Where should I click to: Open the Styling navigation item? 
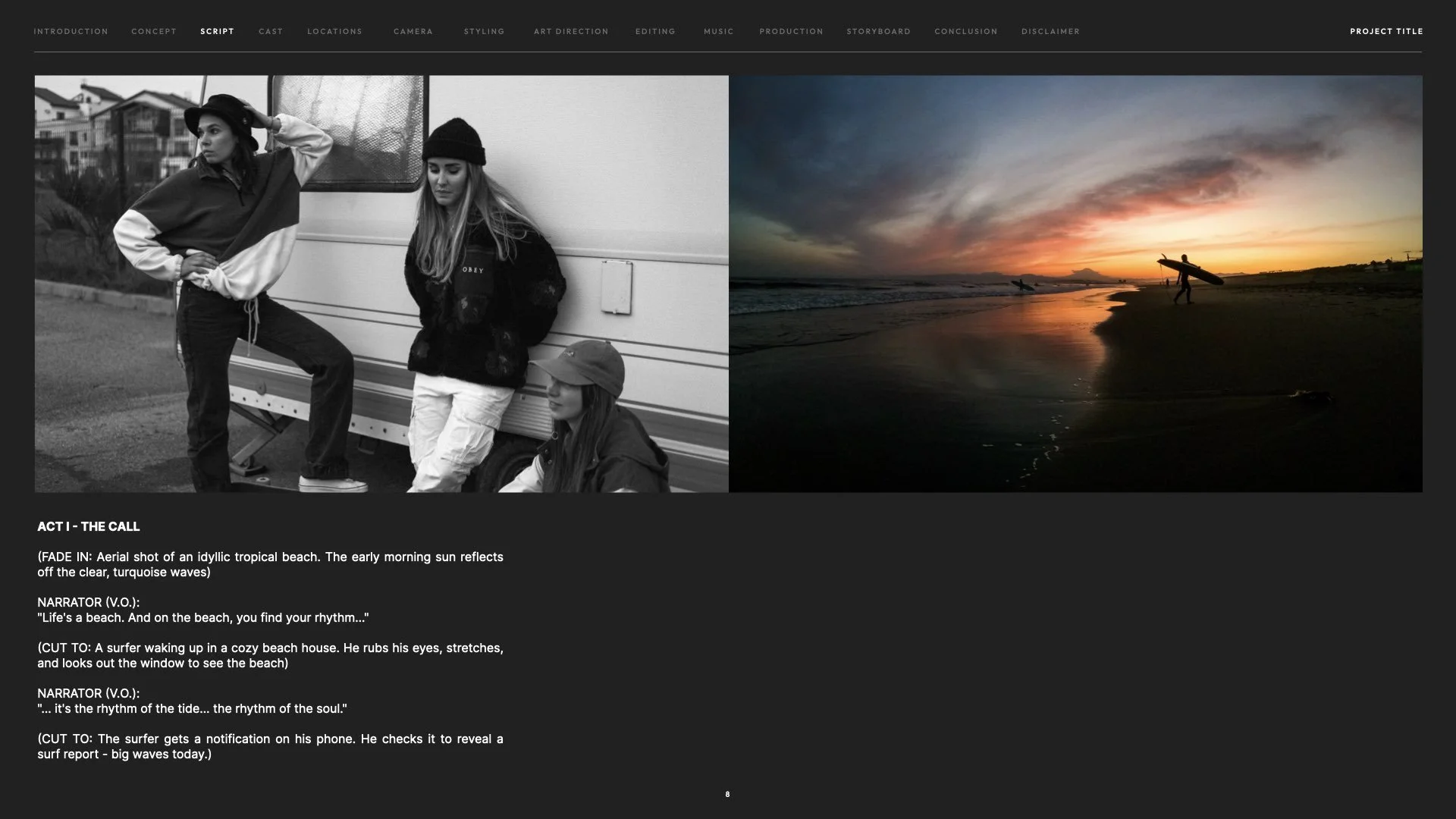coord(484,31)
